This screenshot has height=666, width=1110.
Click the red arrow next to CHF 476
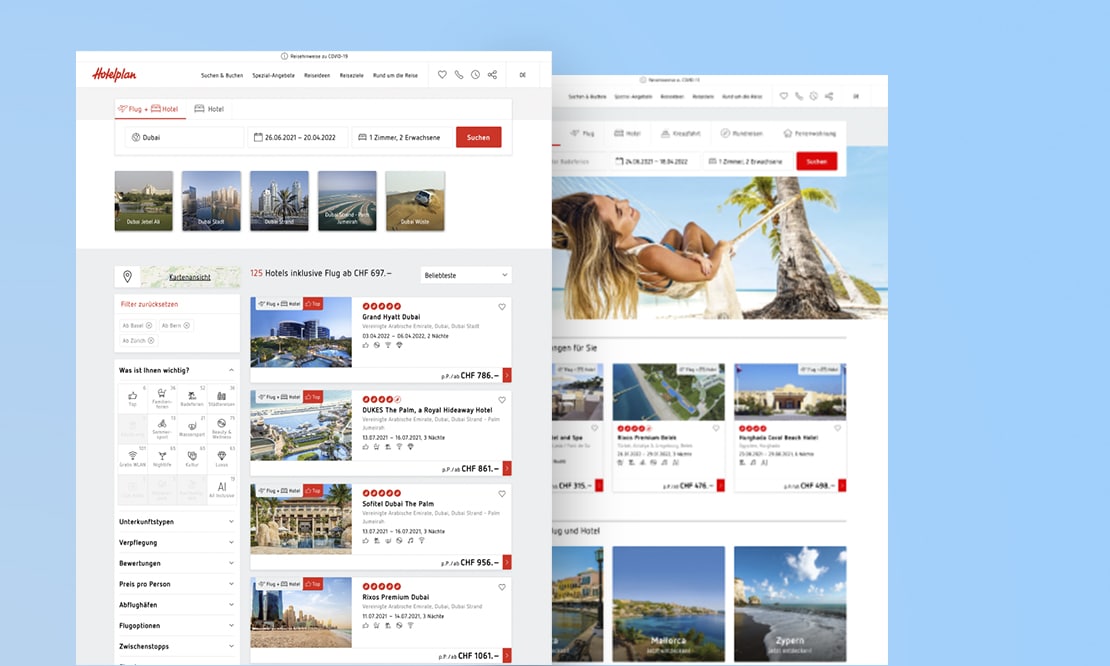point(721,486)
